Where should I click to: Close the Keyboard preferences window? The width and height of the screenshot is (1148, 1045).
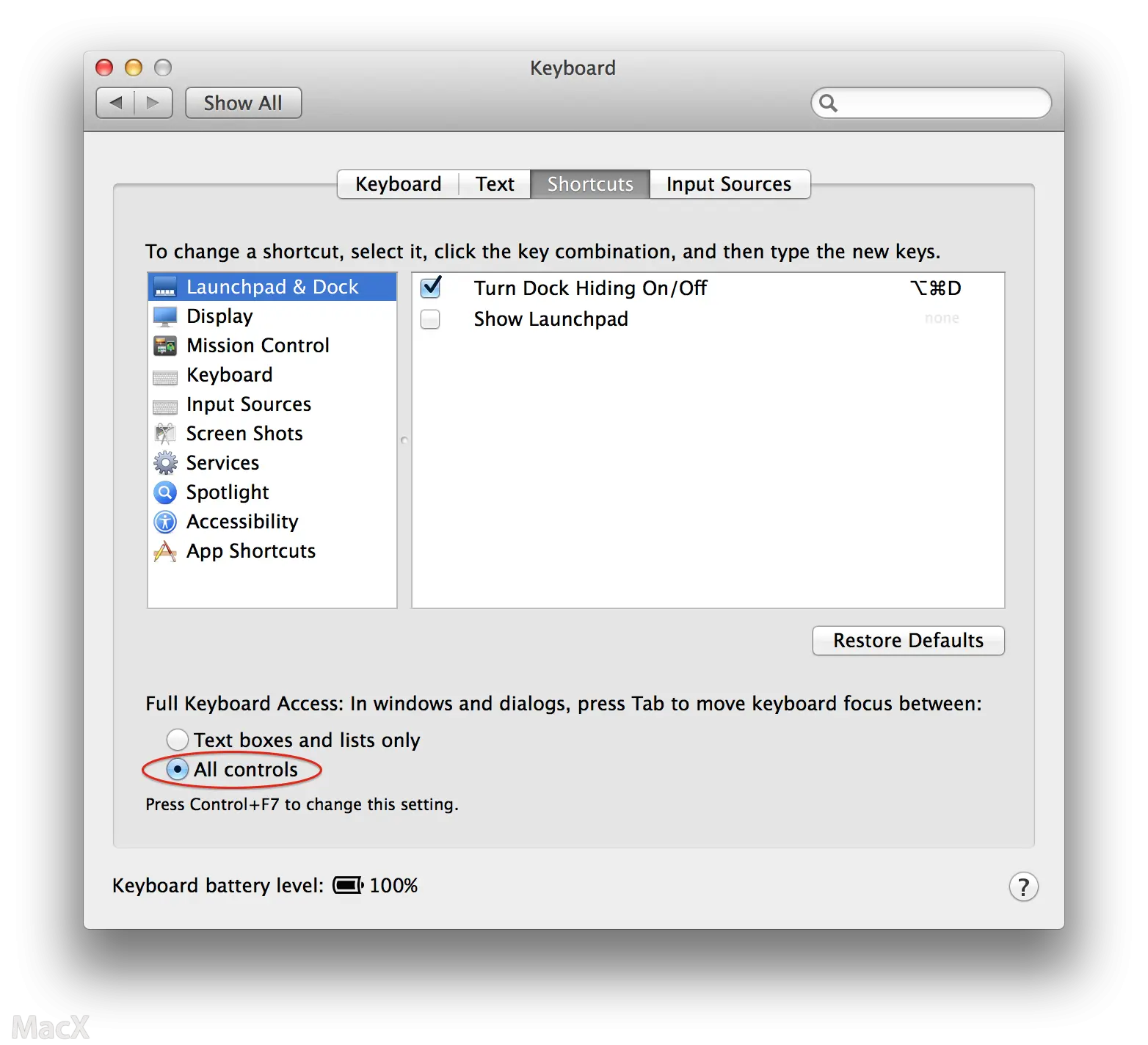pyautogui.click(x=104, y=68)
